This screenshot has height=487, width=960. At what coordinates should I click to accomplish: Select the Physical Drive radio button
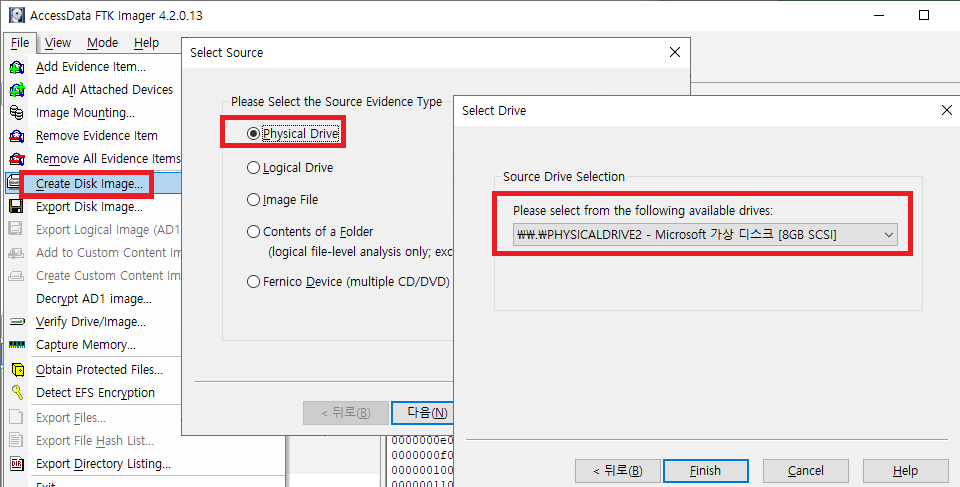pyautogui.click(x=253, y=134)
